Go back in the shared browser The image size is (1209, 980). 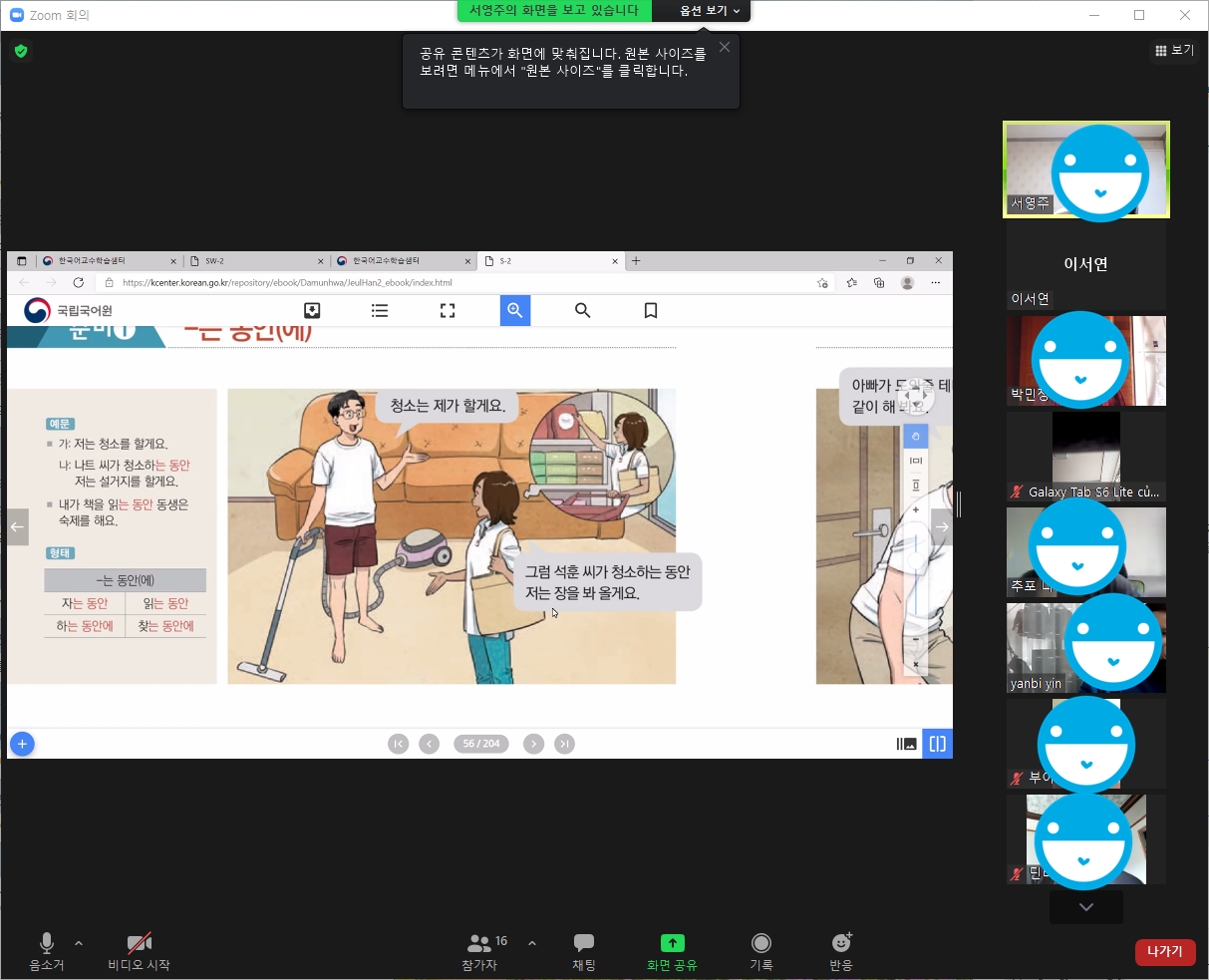pos(24,283)
